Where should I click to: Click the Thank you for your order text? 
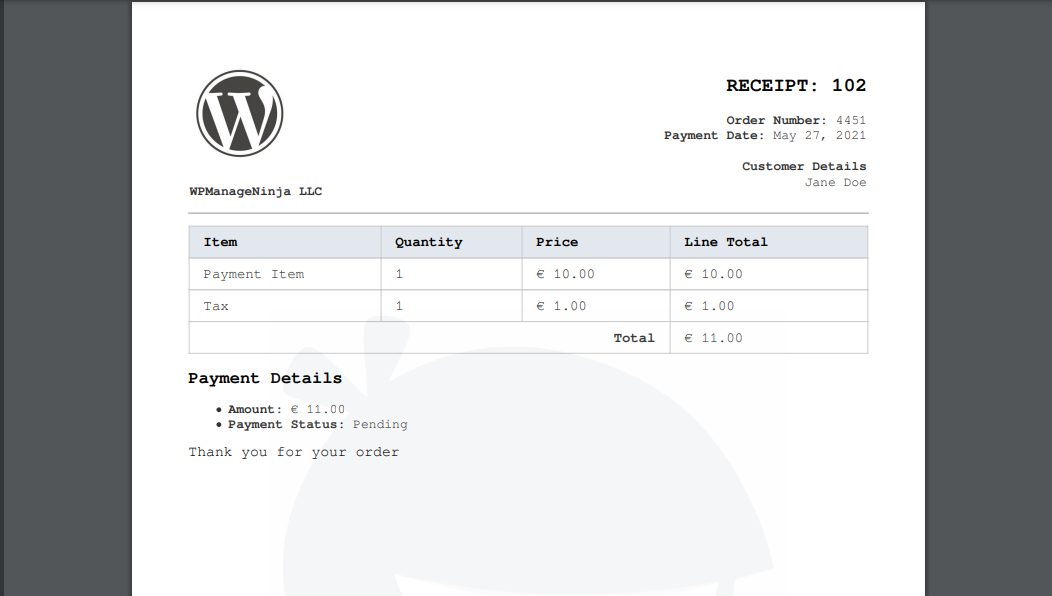294,452
